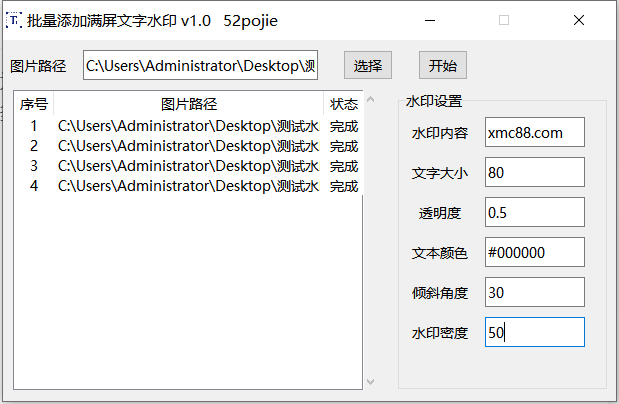This screenshot has width=619, height=404.
Task: Click the 序号 column header
Action: tap(34, 104)
